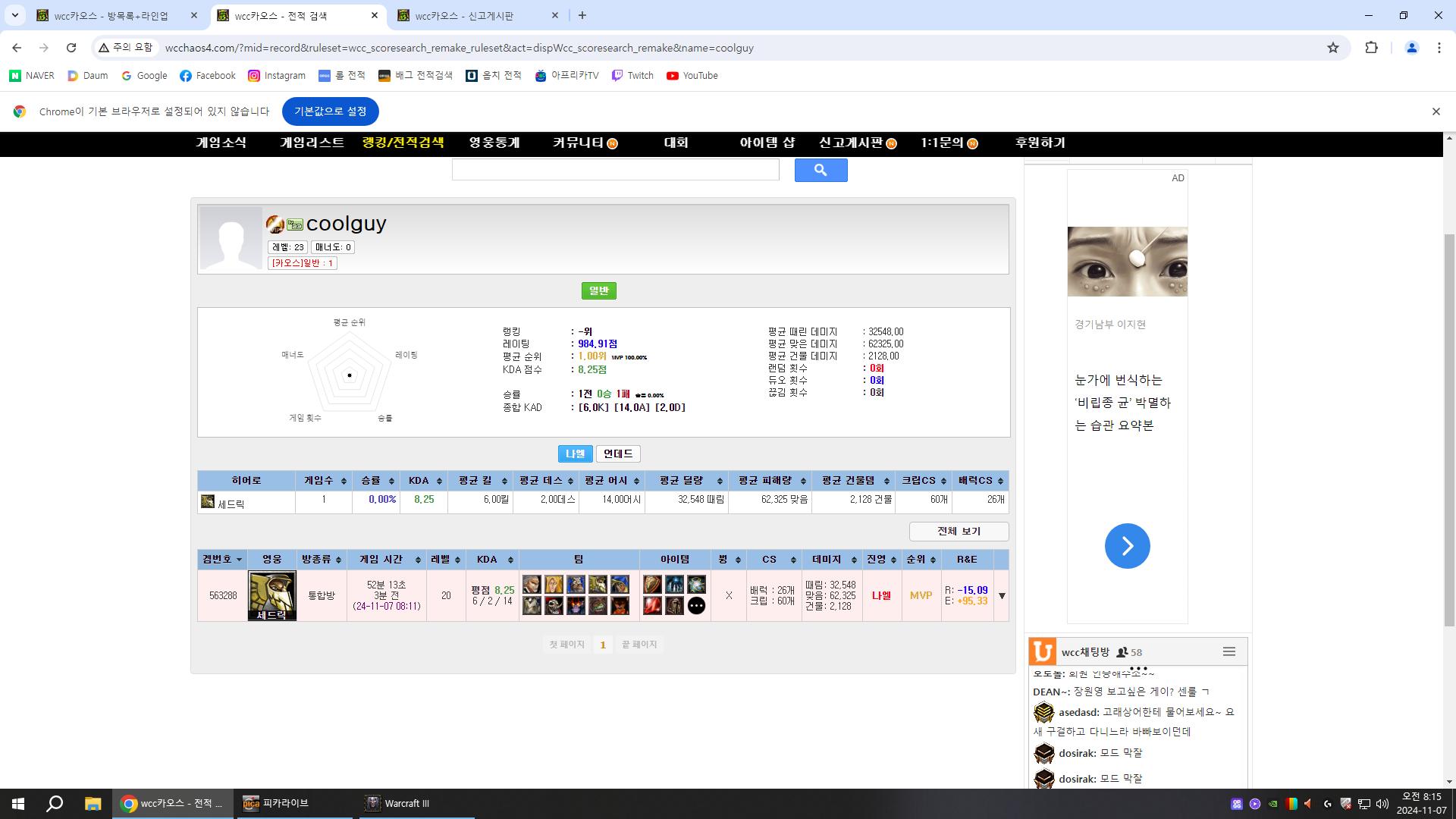
Task: Click the green 일반 mode button
Action: 599,291
